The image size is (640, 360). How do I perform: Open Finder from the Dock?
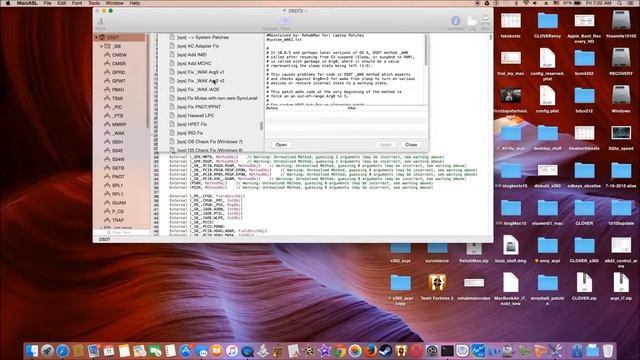pyautogui.click(x=32, y=351)
